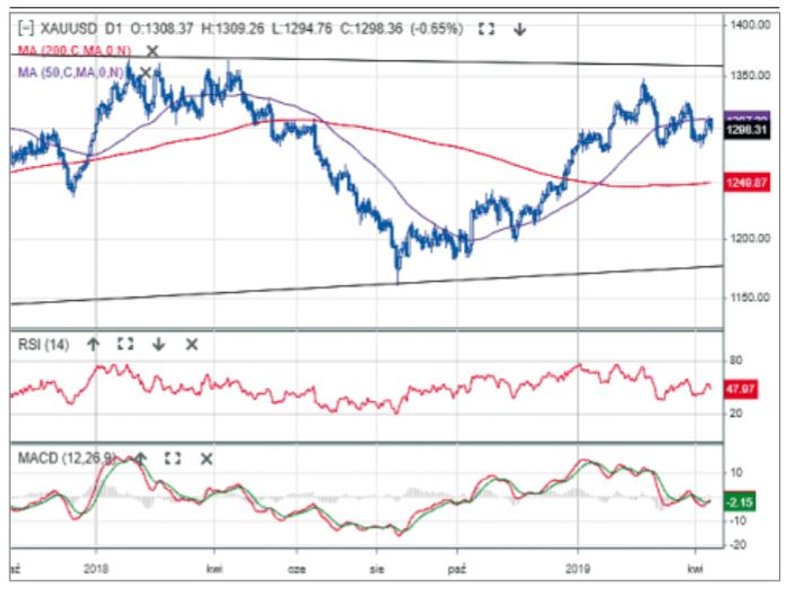Select the MACD (12,26,9) indicator label
This screenshot has height=593, width=789.
68,458
